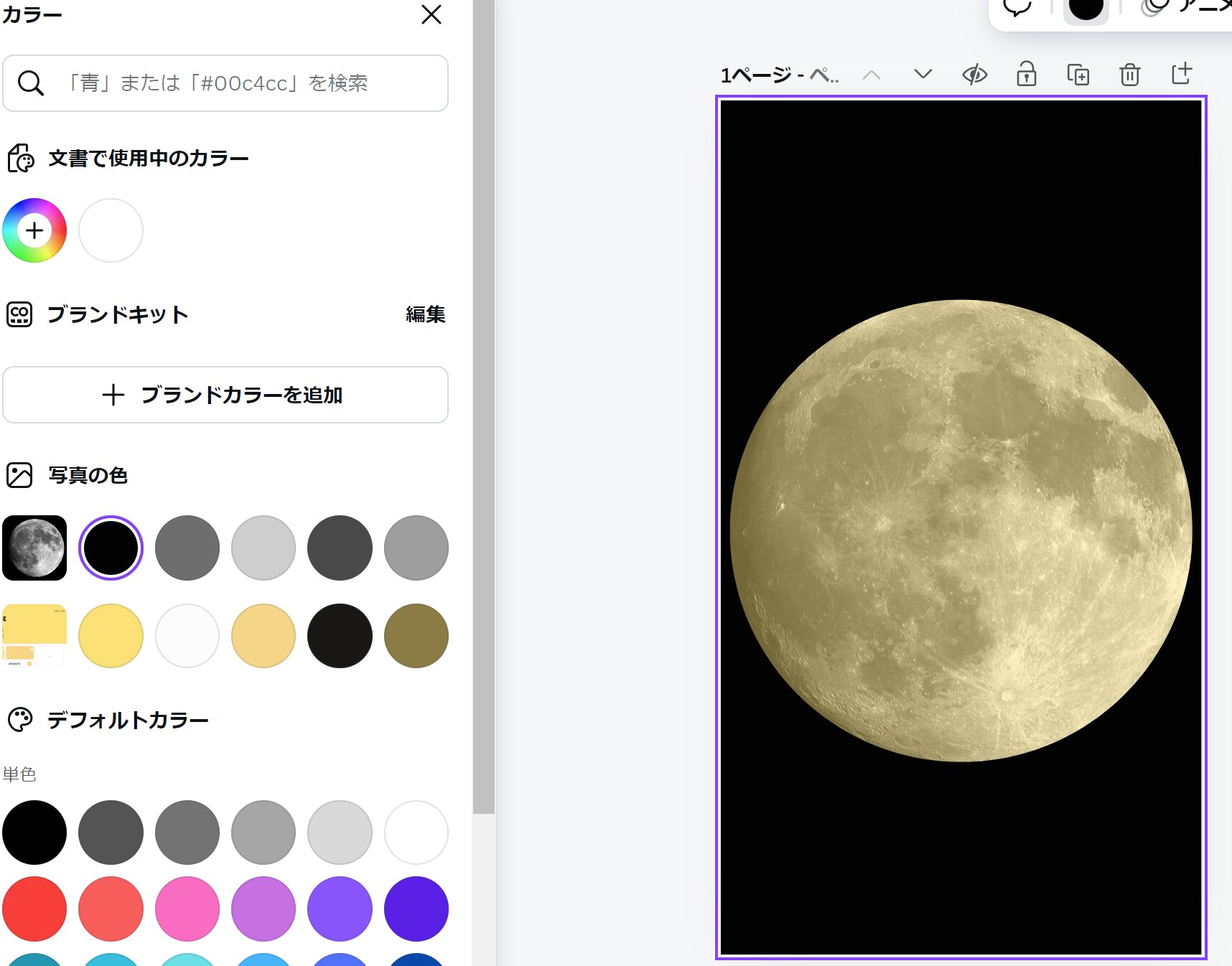Click the magnifier icon in the color search bar
The image size is (1232, 966).
coord(30,83)
